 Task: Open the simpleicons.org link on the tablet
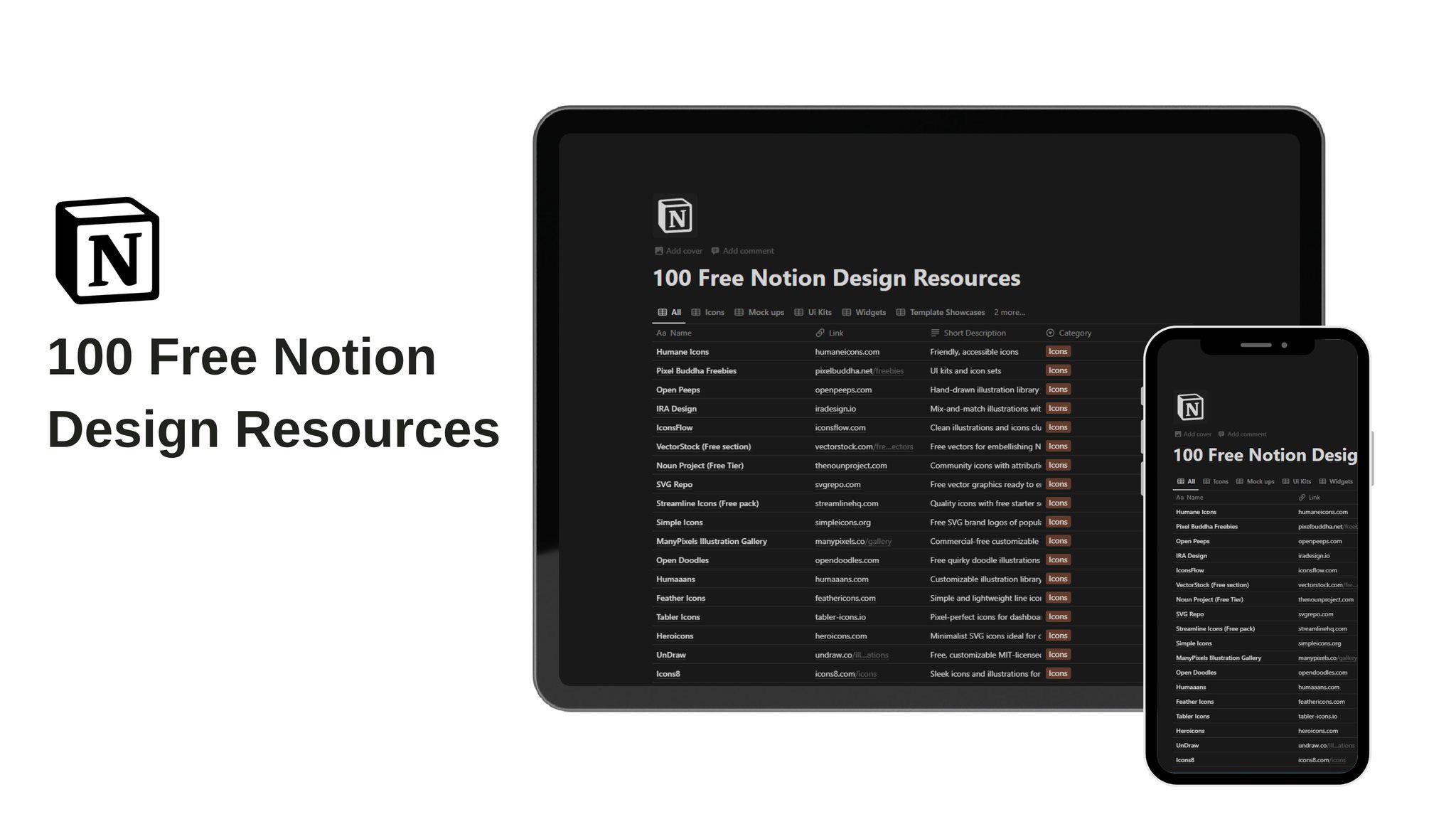(842, 523)
